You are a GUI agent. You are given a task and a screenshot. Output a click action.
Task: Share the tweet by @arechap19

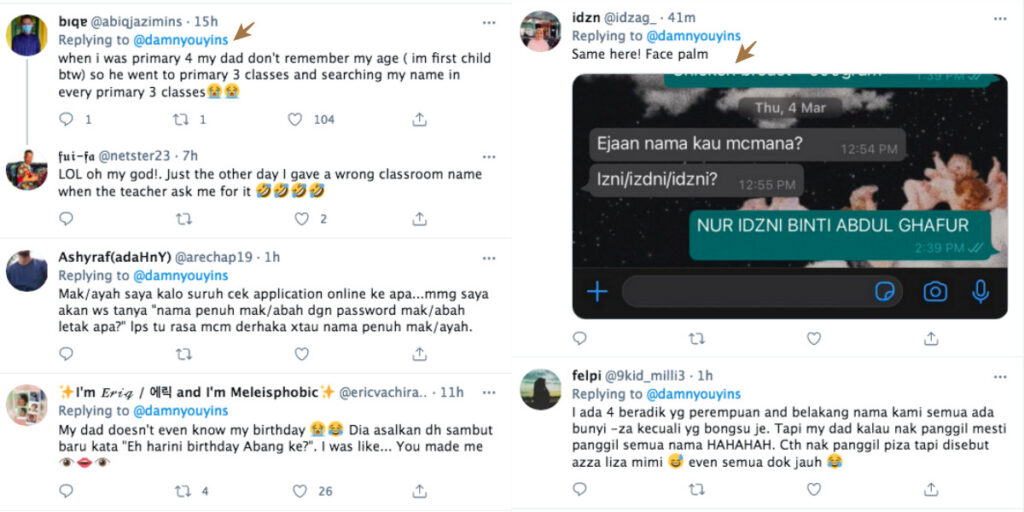[419, 354]
